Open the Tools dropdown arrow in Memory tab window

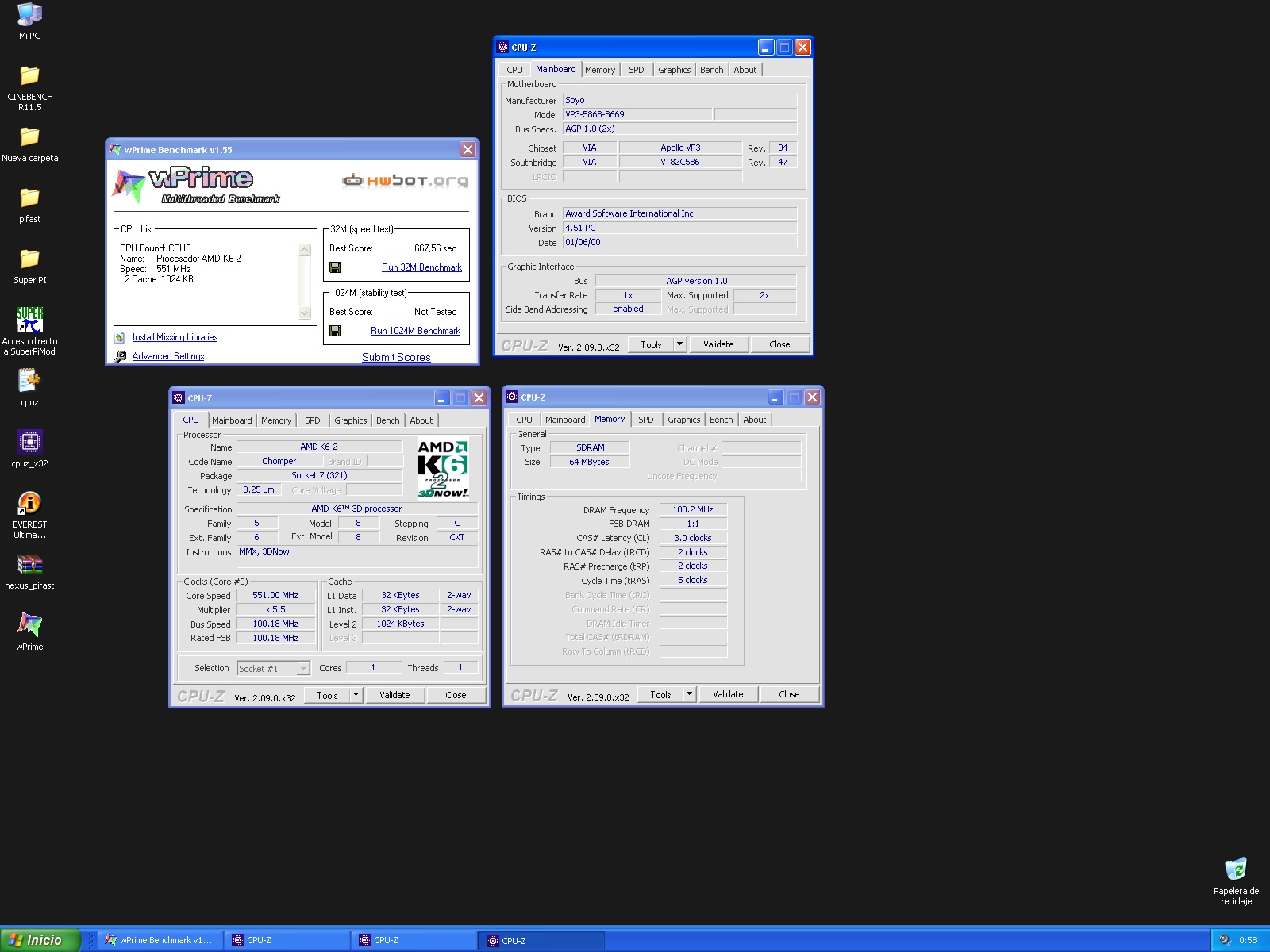[x=689, y=694]
